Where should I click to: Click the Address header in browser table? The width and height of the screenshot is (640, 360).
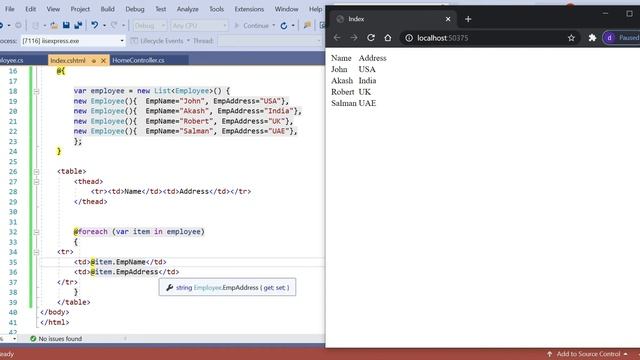point(372,58)
